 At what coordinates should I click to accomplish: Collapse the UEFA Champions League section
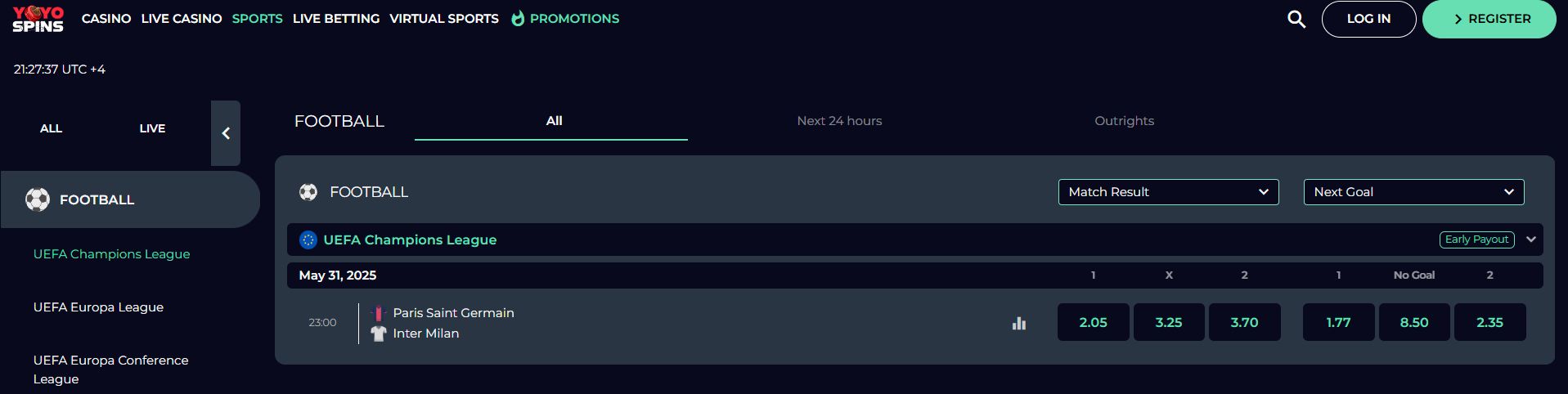(x=1531, y=240)
